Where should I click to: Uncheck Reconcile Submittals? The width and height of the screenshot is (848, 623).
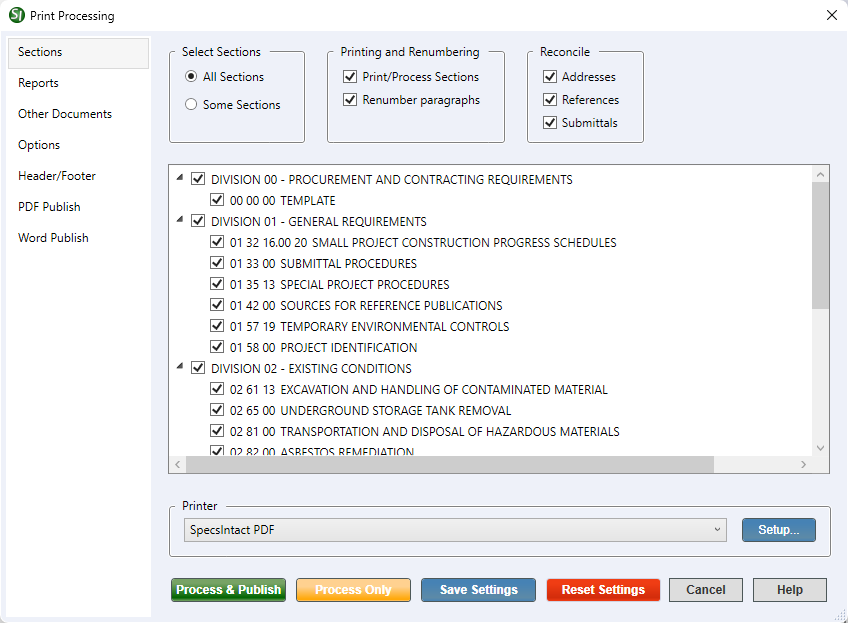pos(550,122)
